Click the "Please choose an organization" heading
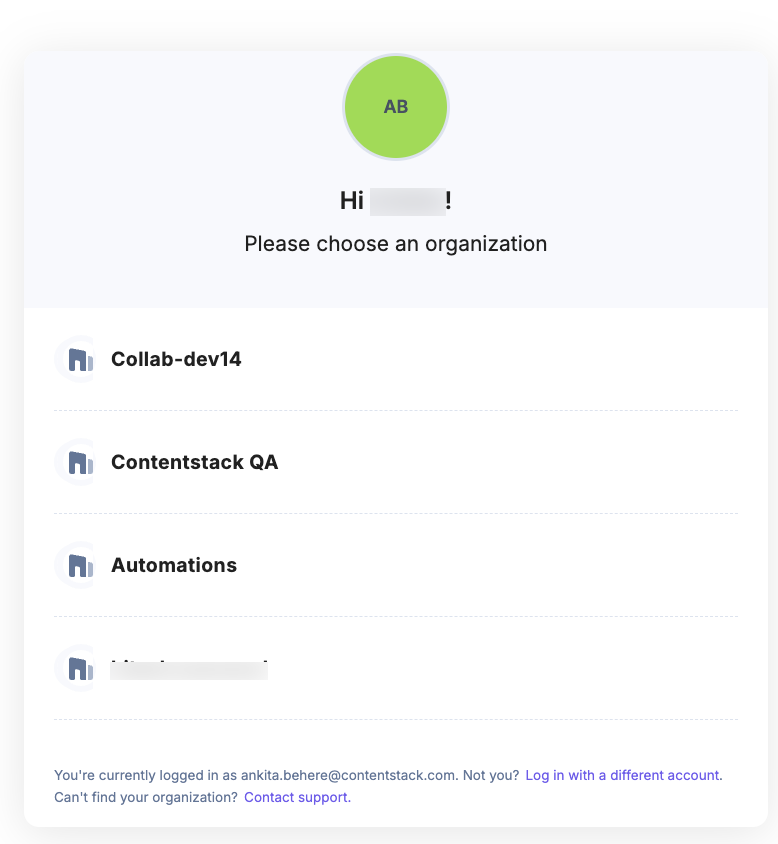The width and height of the screenshot is (778, 844). pyautogui.click(x=396, y=244)
